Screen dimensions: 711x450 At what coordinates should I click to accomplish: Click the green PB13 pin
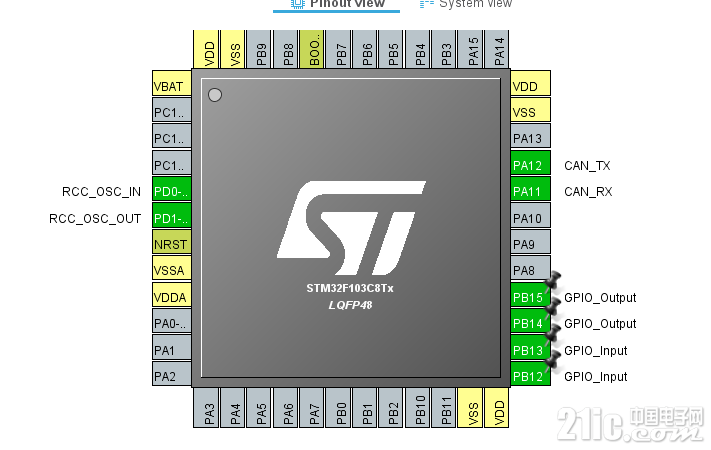[531, 347]
